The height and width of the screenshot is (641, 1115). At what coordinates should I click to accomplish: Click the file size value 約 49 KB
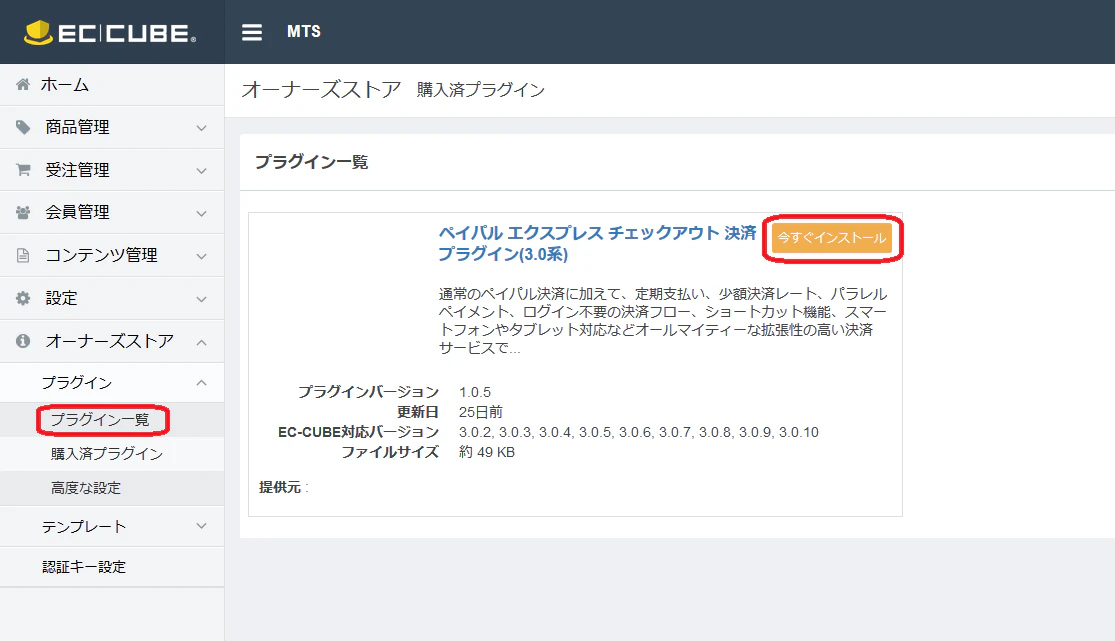[x=486, y=452]
